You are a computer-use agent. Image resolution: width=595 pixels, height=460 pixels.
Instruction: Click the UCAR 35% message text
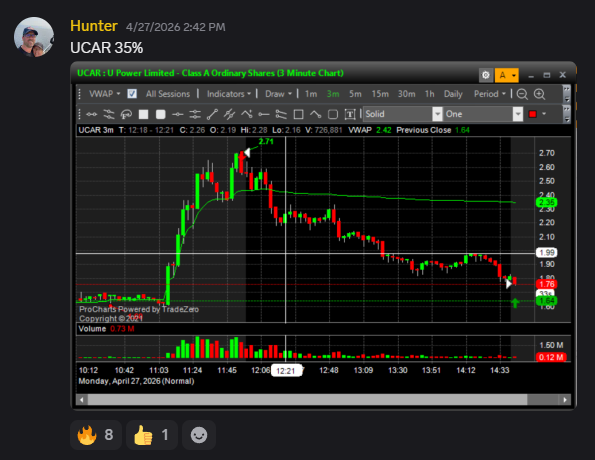107,48
